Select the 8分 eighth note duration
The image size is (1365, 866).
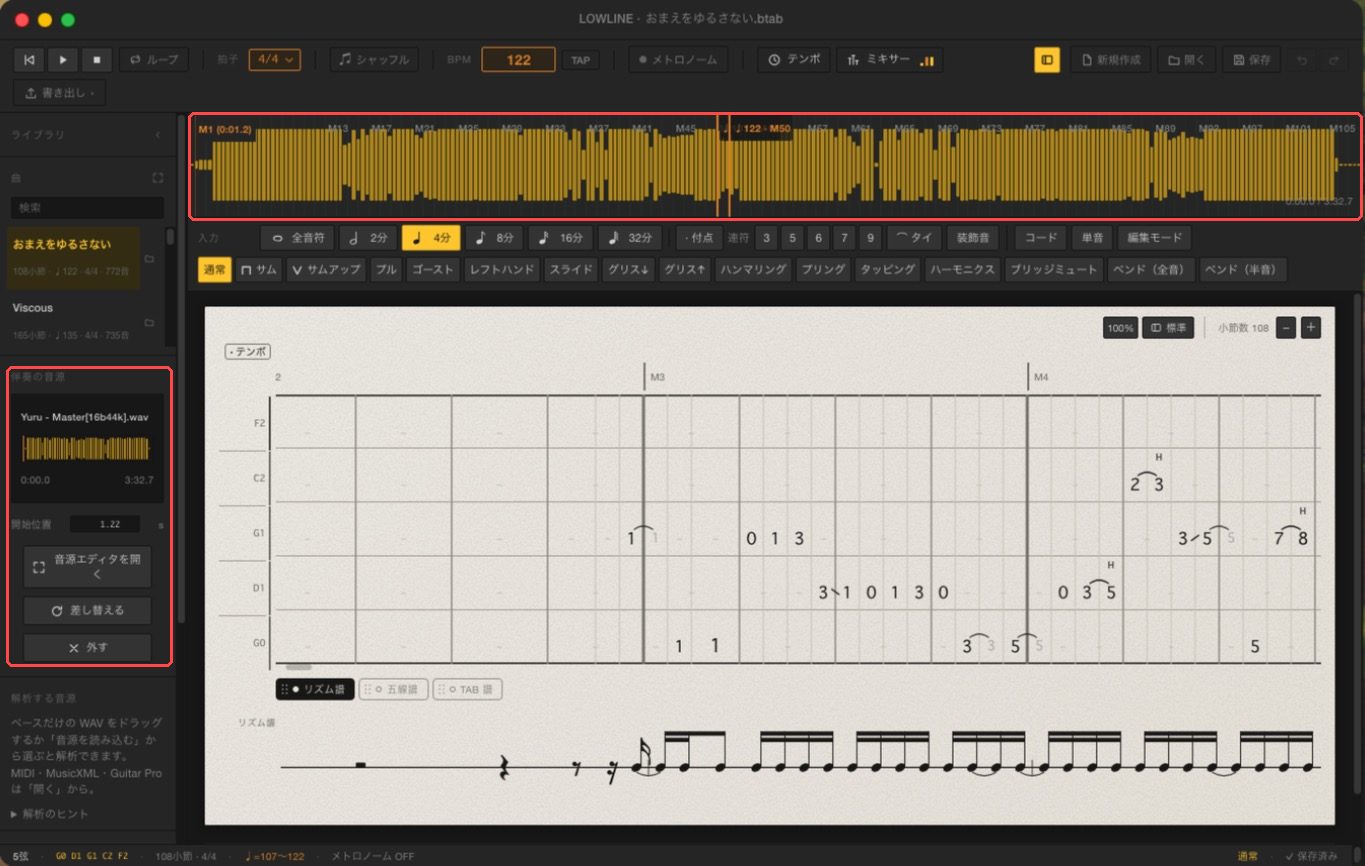coord(494,238)
